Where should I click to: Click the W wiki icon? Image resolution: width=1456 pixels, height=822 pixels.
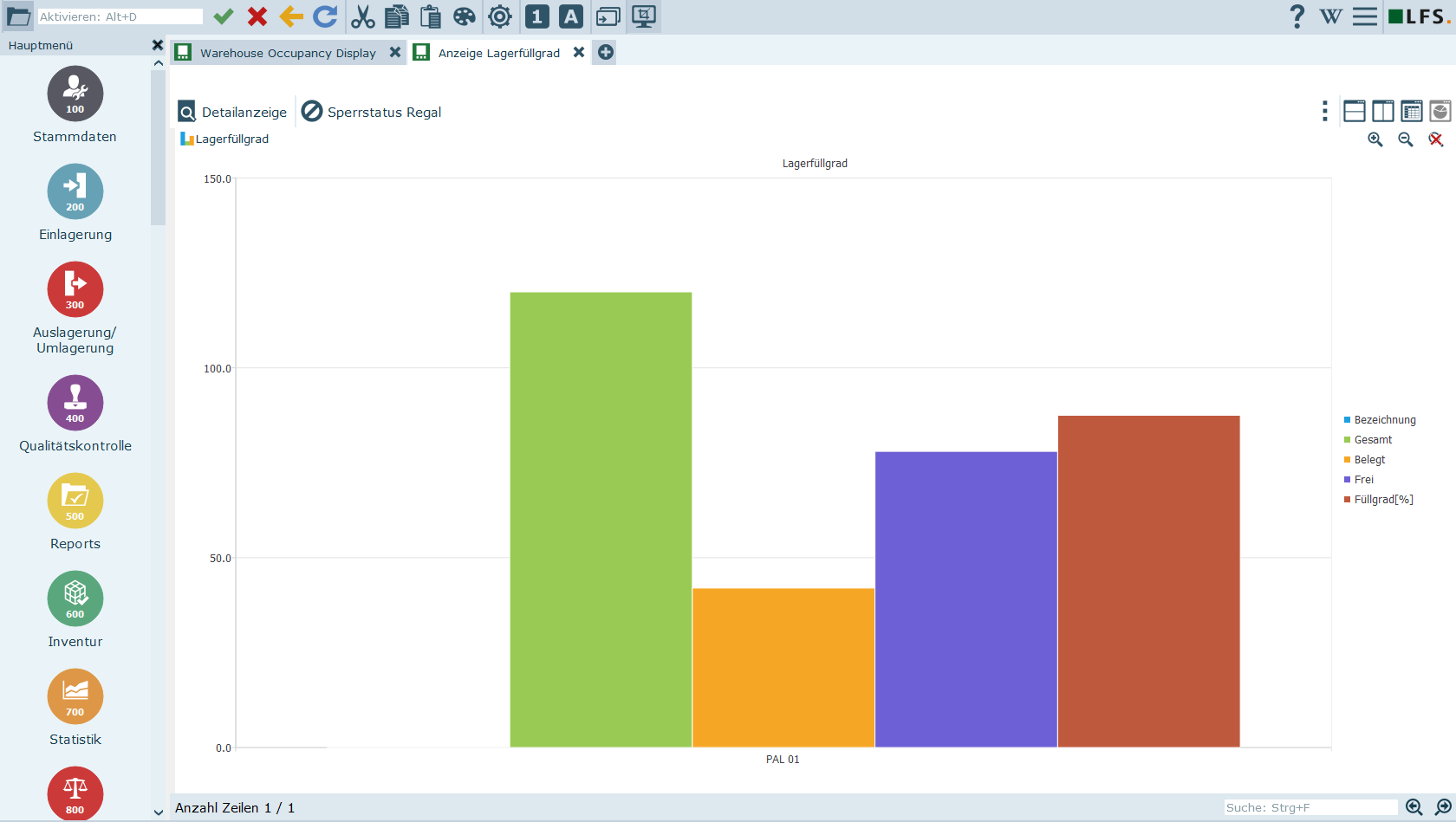tap(1331, 16)
